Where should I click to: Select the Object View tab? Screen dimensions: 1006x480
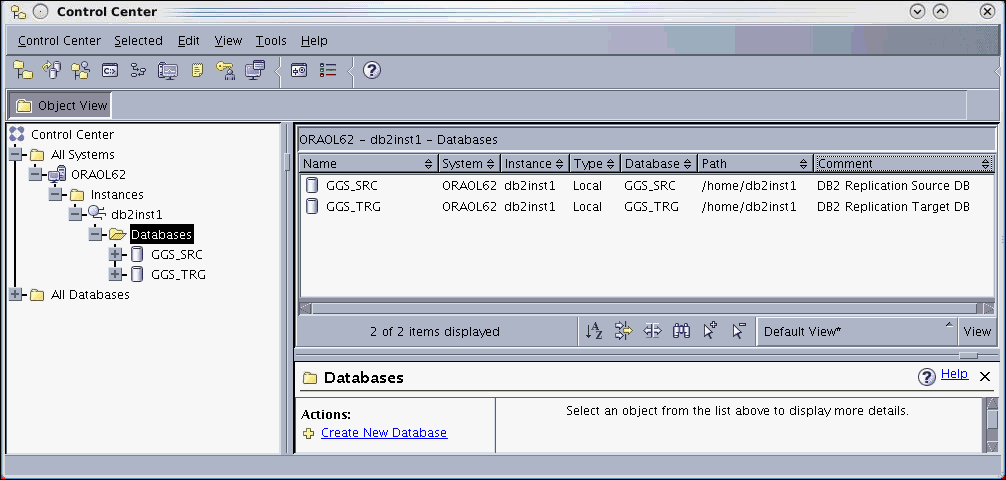tap(62, 105)
